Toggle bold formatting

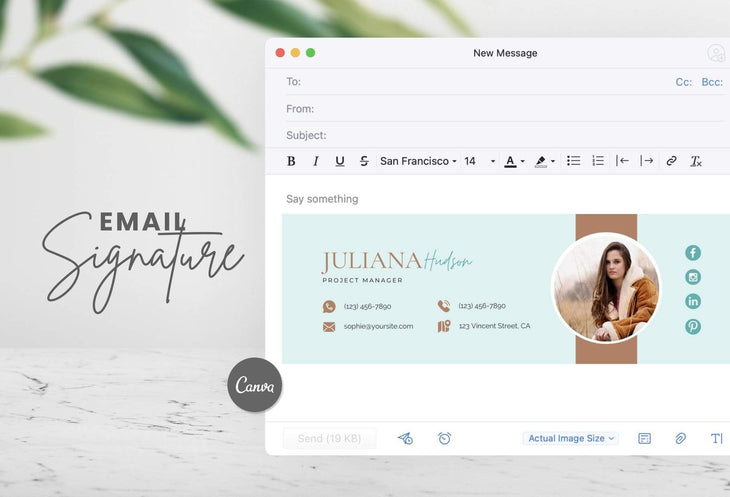coord(291,161)
